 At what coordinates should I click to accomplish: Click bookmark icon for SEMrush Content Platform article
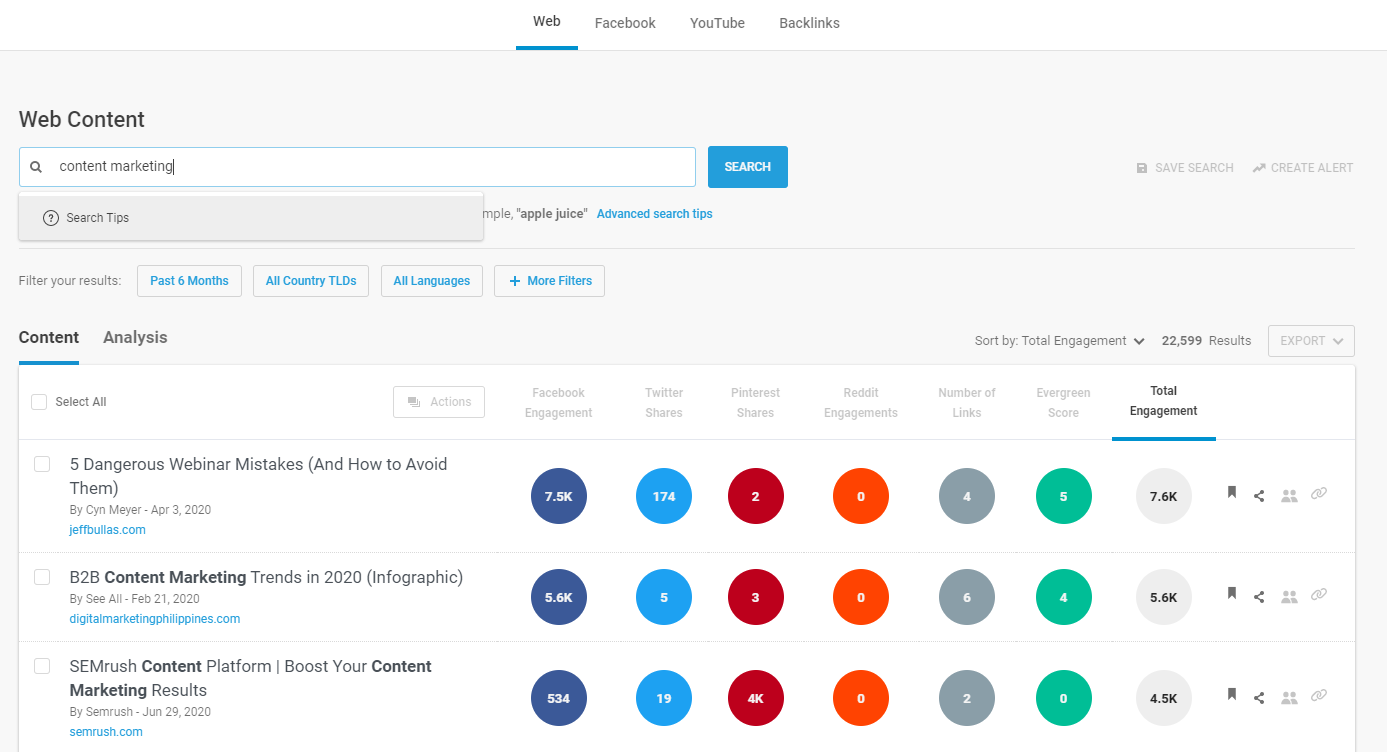[1232, 695]
